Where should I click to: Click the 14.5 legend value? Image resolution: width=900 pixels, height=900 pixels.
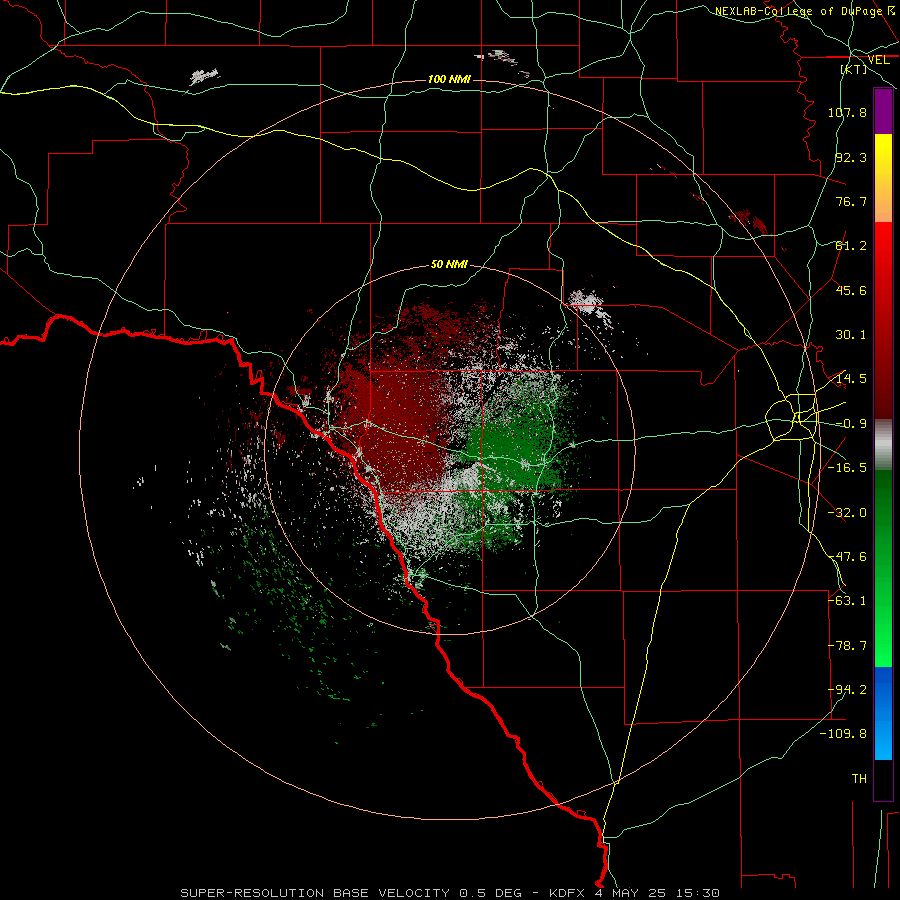[x=851, y=379]
